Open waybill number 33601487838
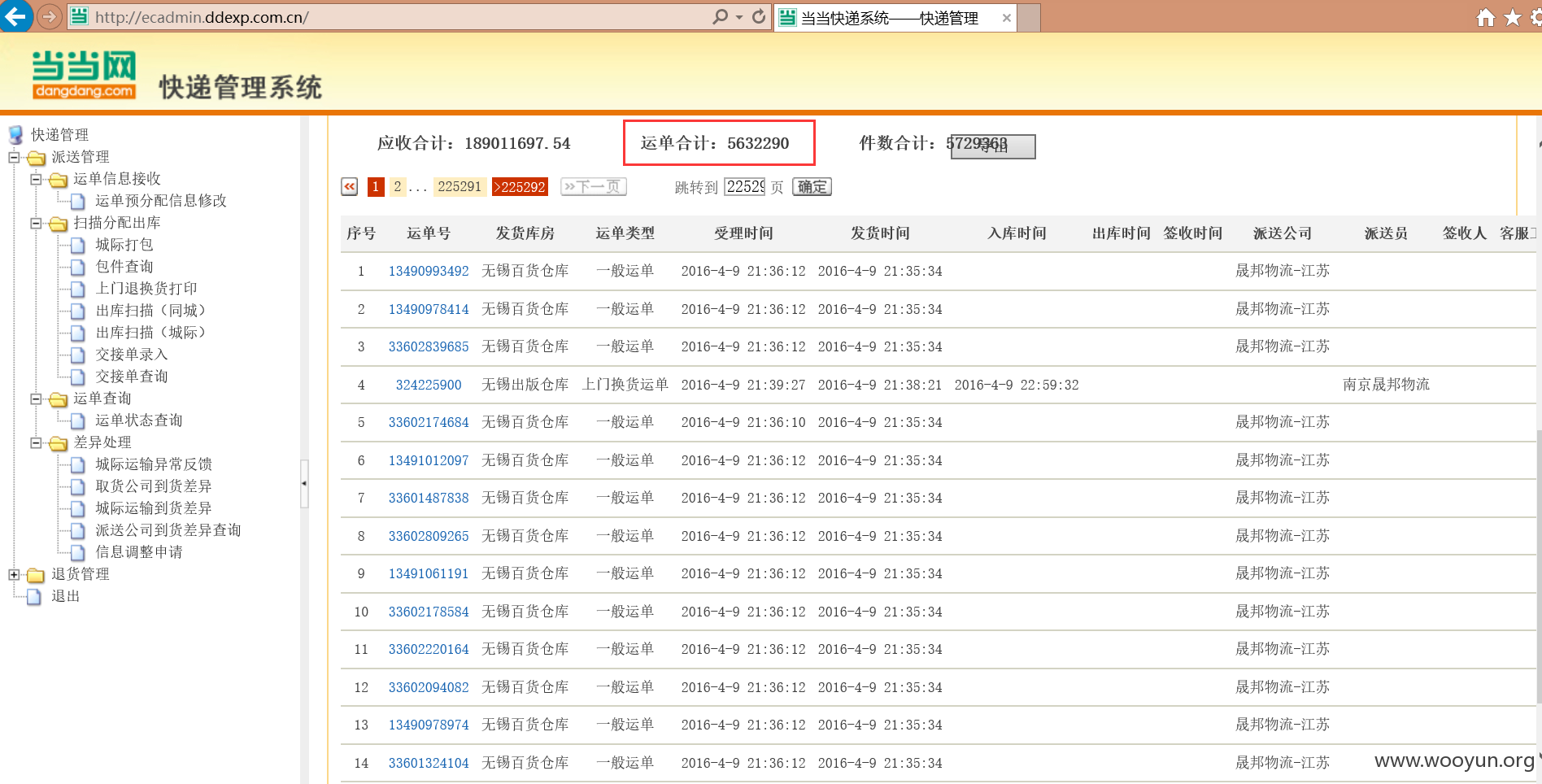 pos(429,499)
